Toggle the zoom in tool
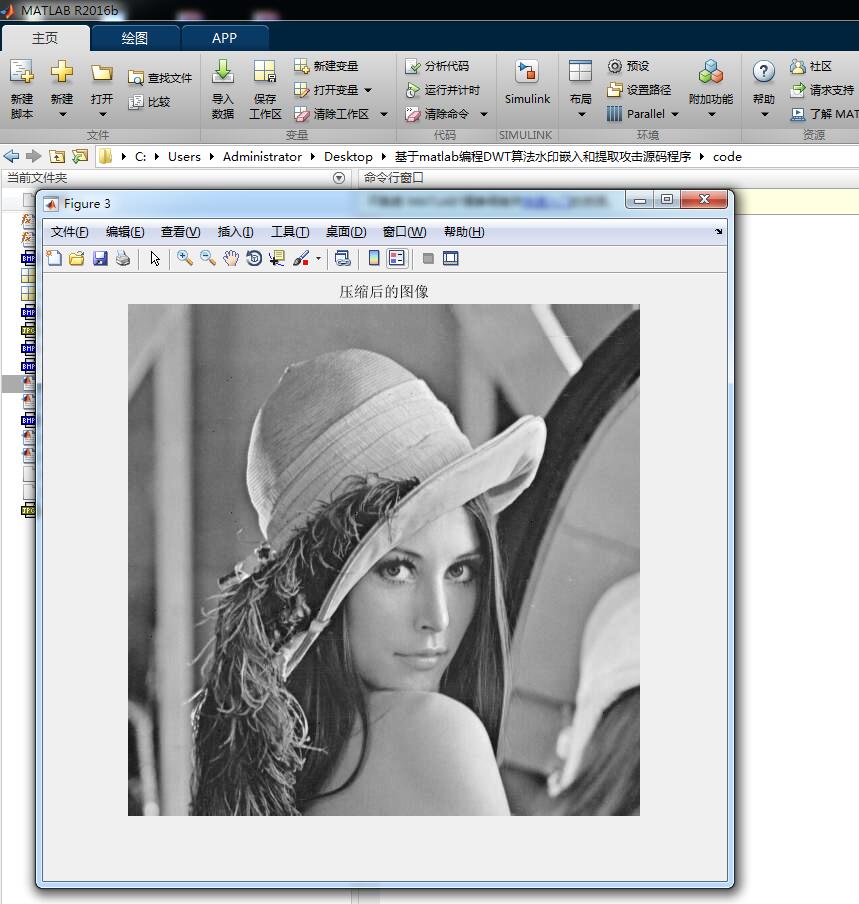Image resolution: width=859 pixels, height=904 pixels. 184,258
